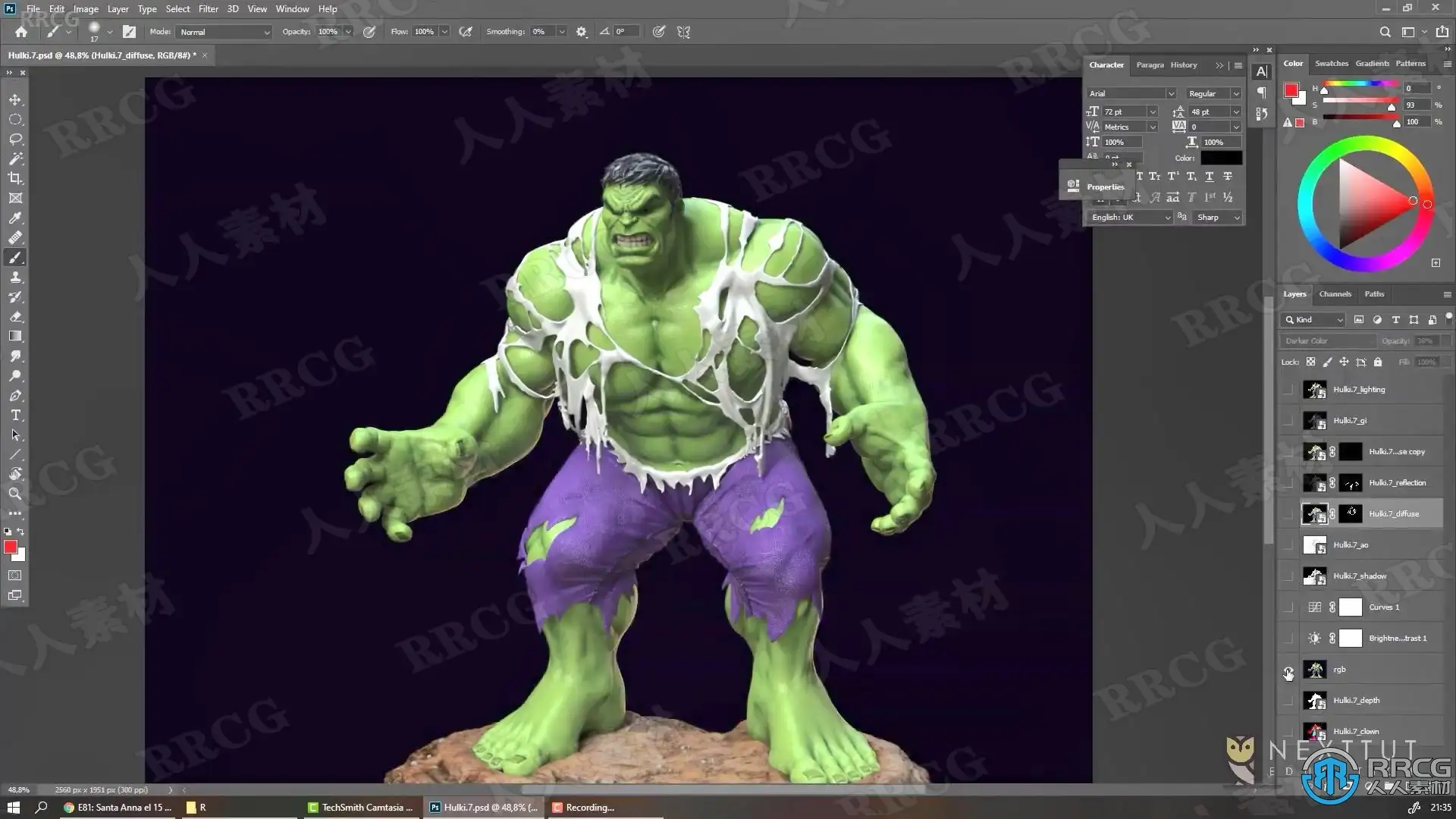This screenshot has width=1456, height=819.
Task: Click the Character text color swatch
Action: [1221, 158]
